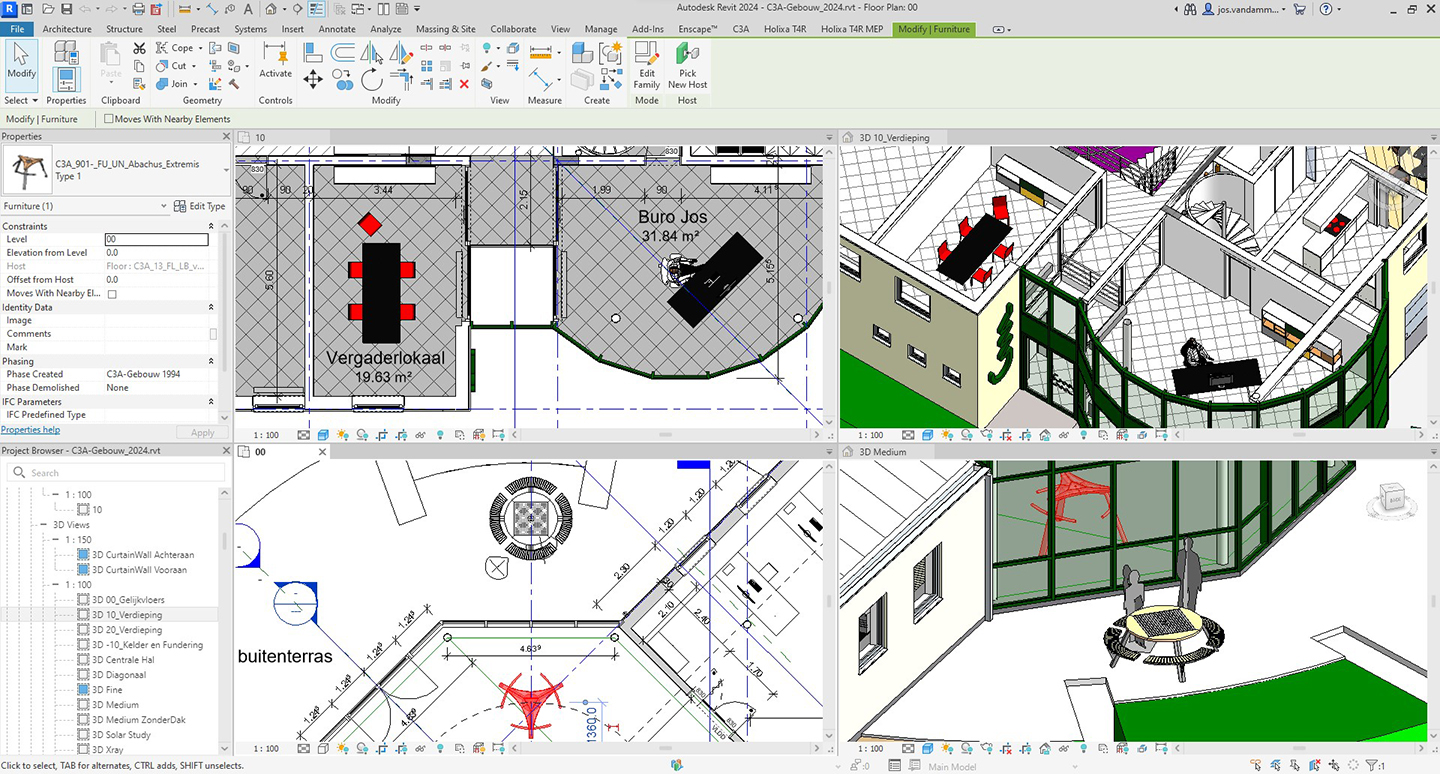
Task: Collapse the Identity Data section
Action: pos(211,307)
